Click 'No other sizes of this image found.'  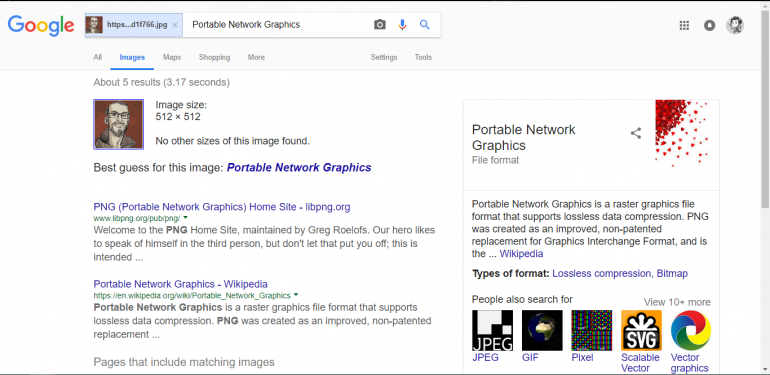click(x=233, y=141)
